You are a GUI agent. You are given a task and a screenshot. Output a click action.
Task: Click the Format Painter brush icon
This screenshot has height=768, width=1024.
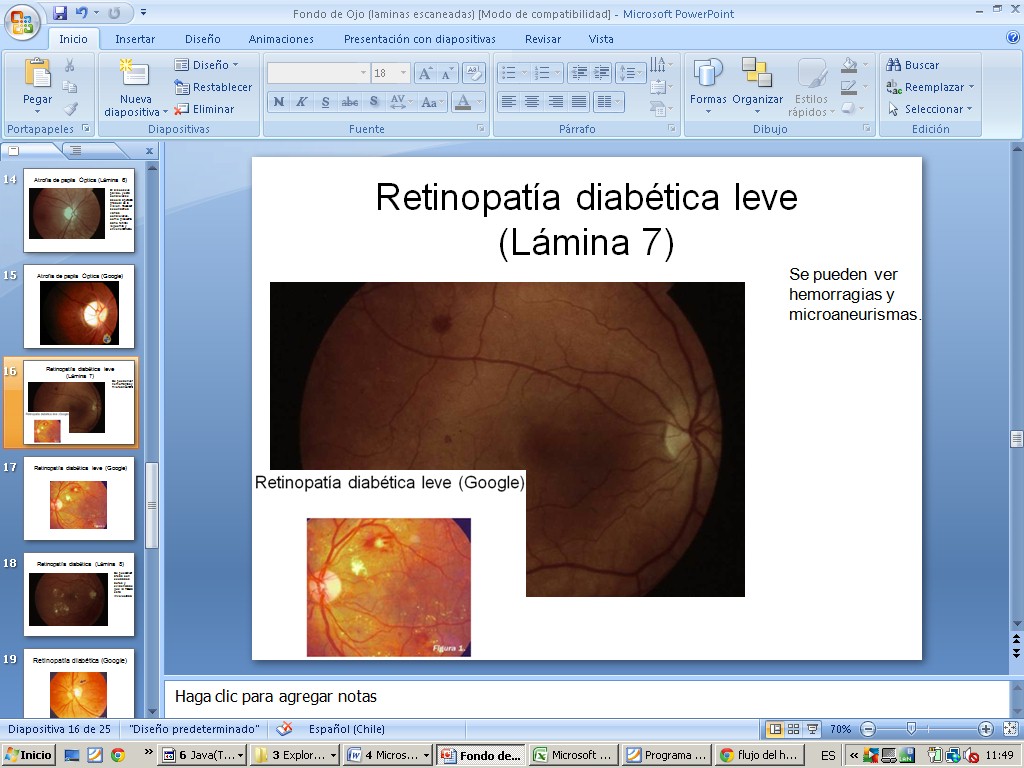tap(70, 109)
